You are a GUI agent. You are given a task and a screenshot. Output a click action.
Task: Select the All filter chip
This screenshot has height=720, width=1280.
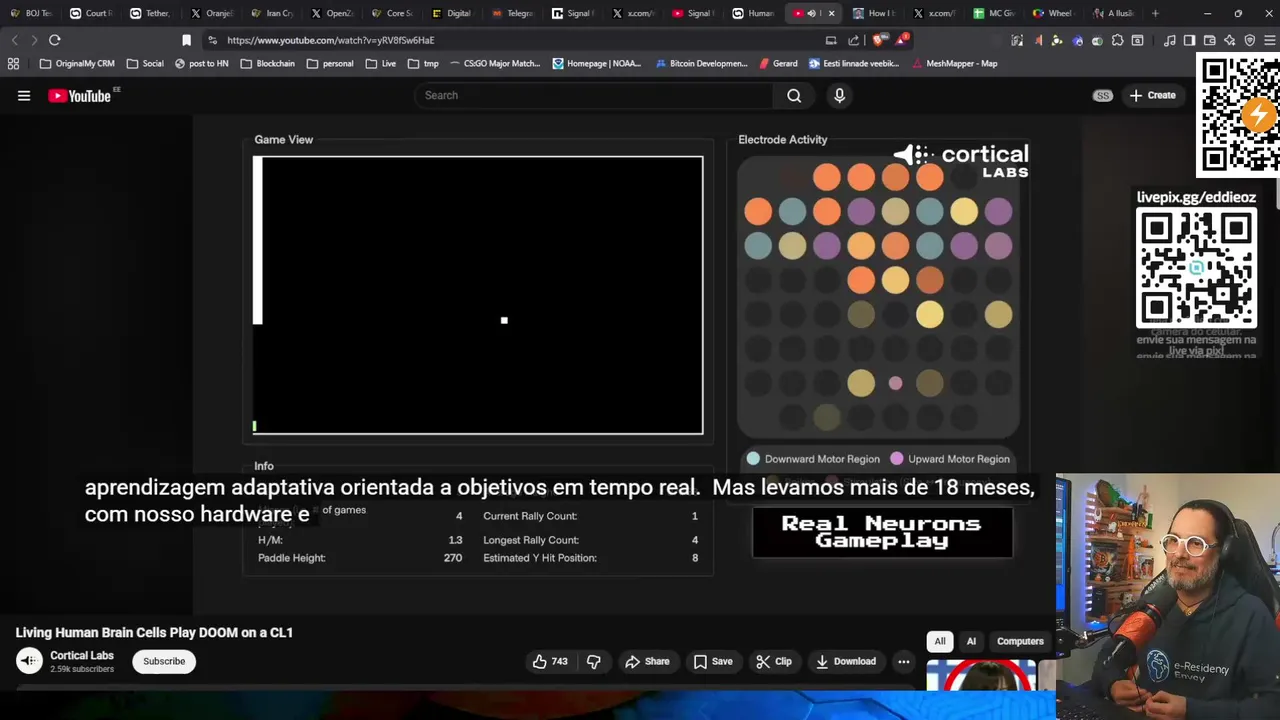tap(940, 641)
